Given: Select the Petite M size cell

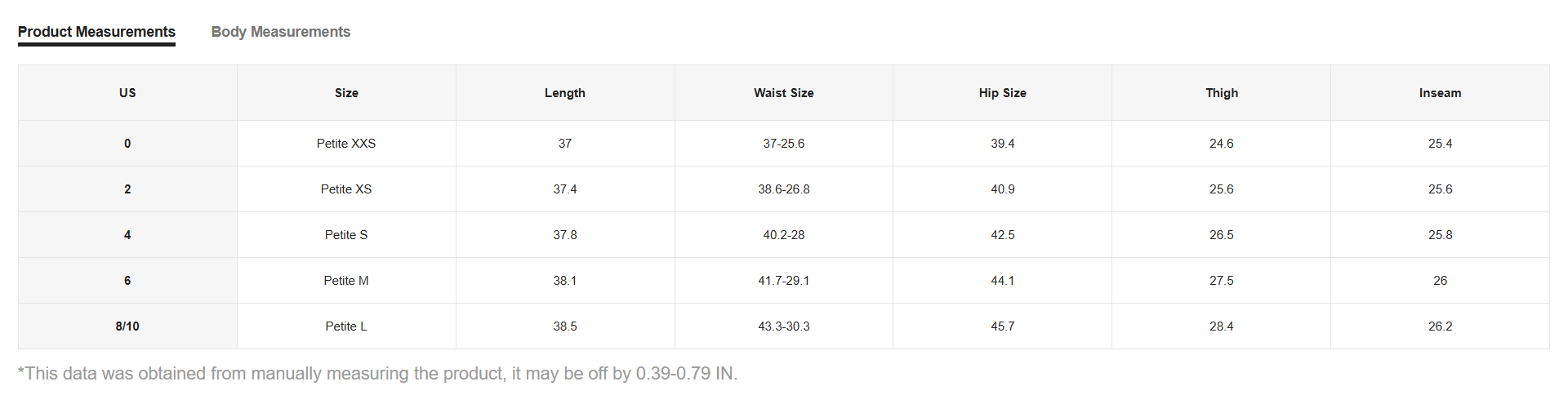Looking at the screenshot, I should (346, 281).
